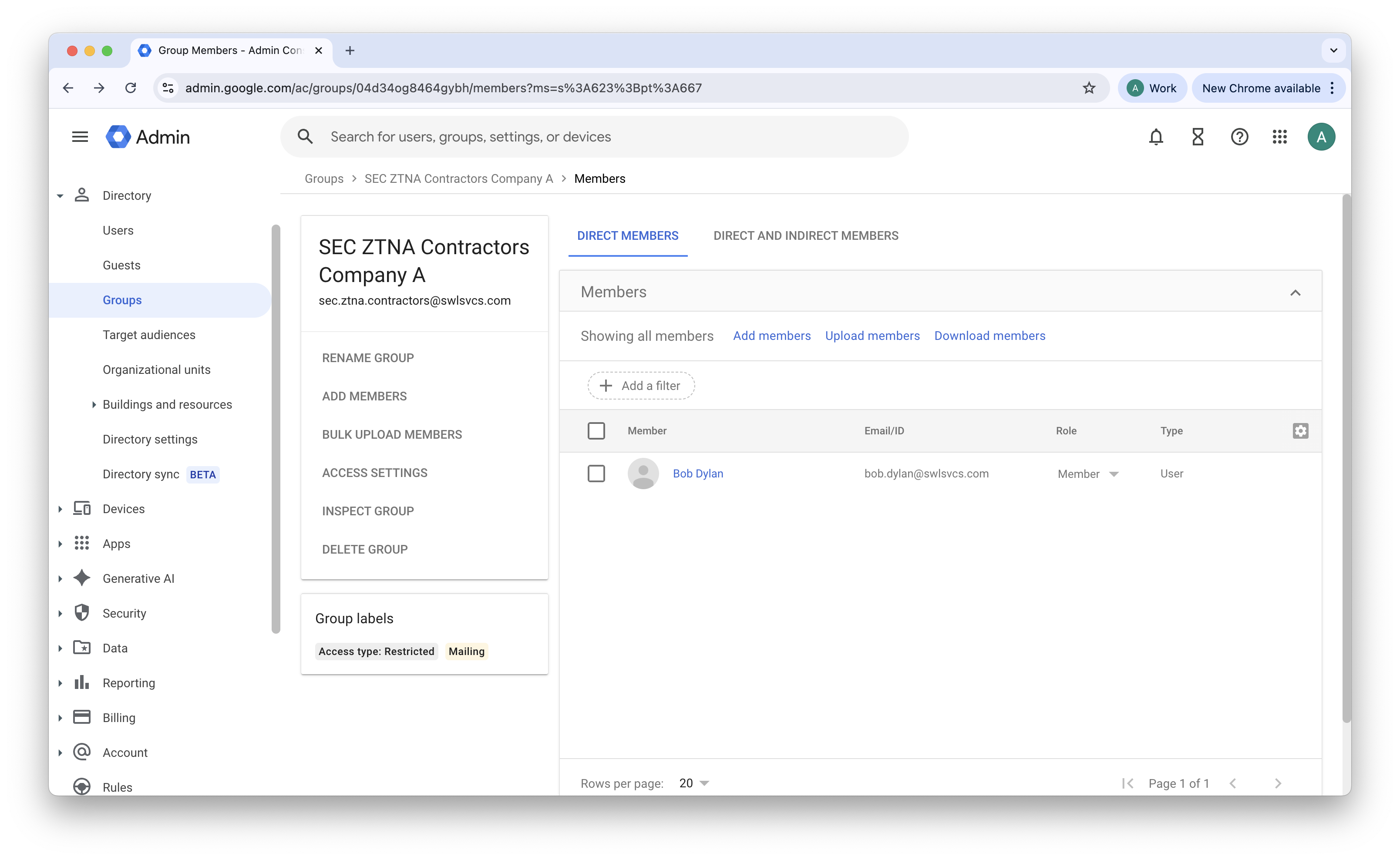Open the Google apps grid icon
The width and height of the screenshot is (1400, 860).
(1279, 137)
